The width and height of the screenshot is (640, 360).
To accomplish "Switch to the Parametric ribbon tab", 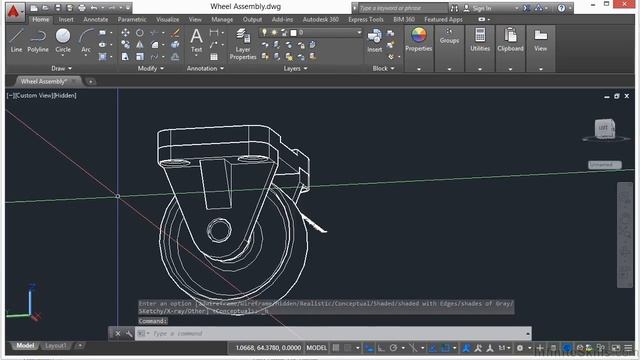I will [132, 19].
